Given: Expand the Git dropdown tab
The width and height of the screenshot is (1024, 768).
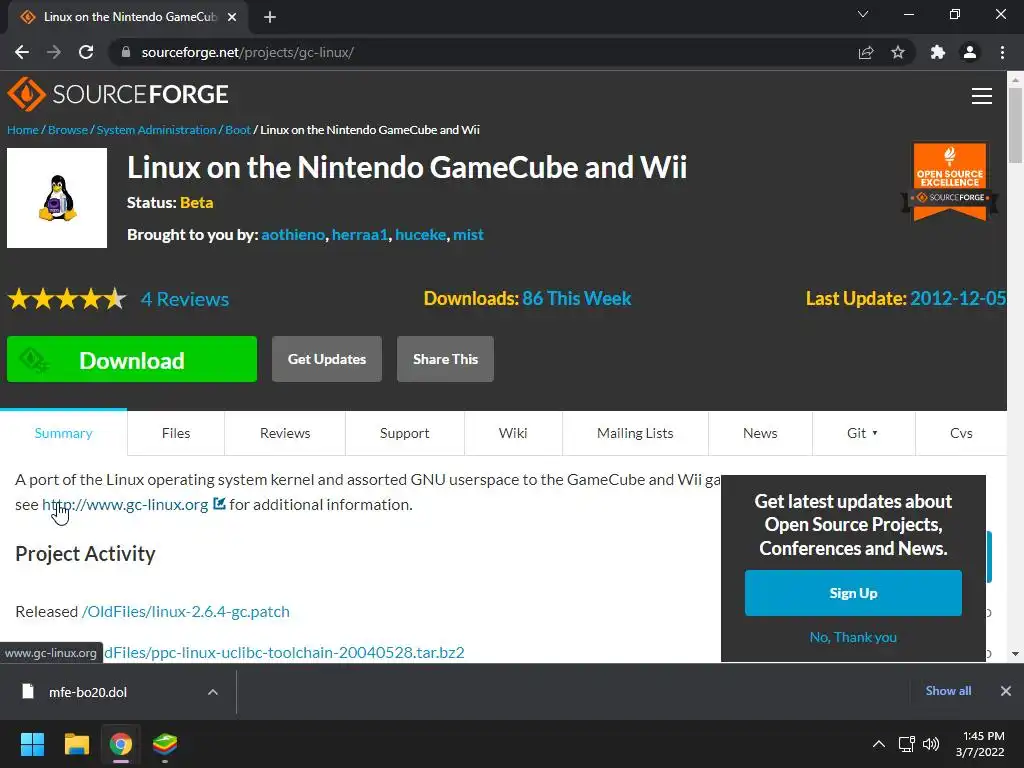Looking at the screenshot, I should click(x=863, y=433).
